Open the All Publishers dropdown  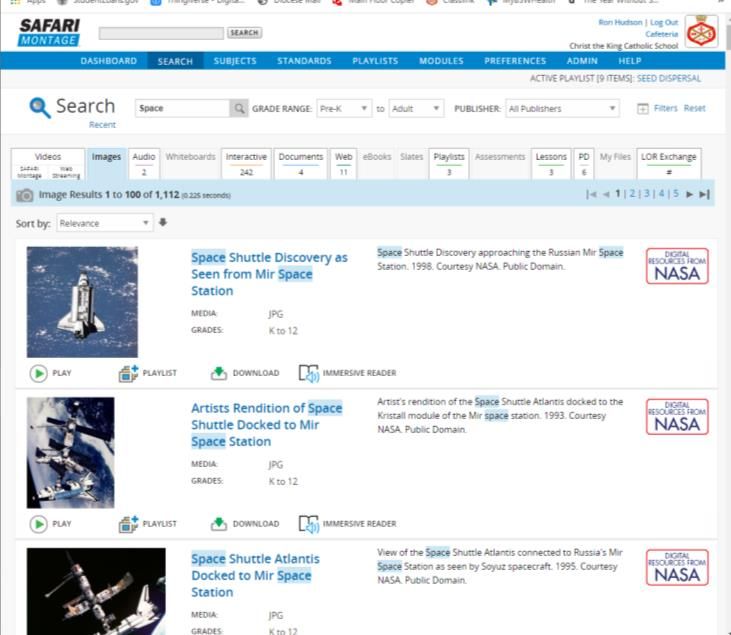click(562, 109)
